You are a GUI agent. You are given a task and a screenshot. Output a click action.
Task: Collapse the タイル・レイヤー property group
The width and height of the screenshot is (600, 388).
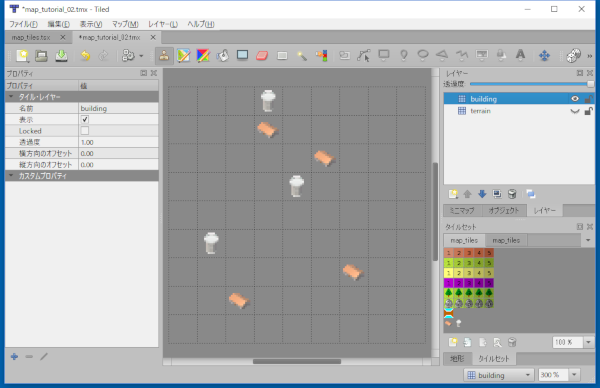pos(11,97)
